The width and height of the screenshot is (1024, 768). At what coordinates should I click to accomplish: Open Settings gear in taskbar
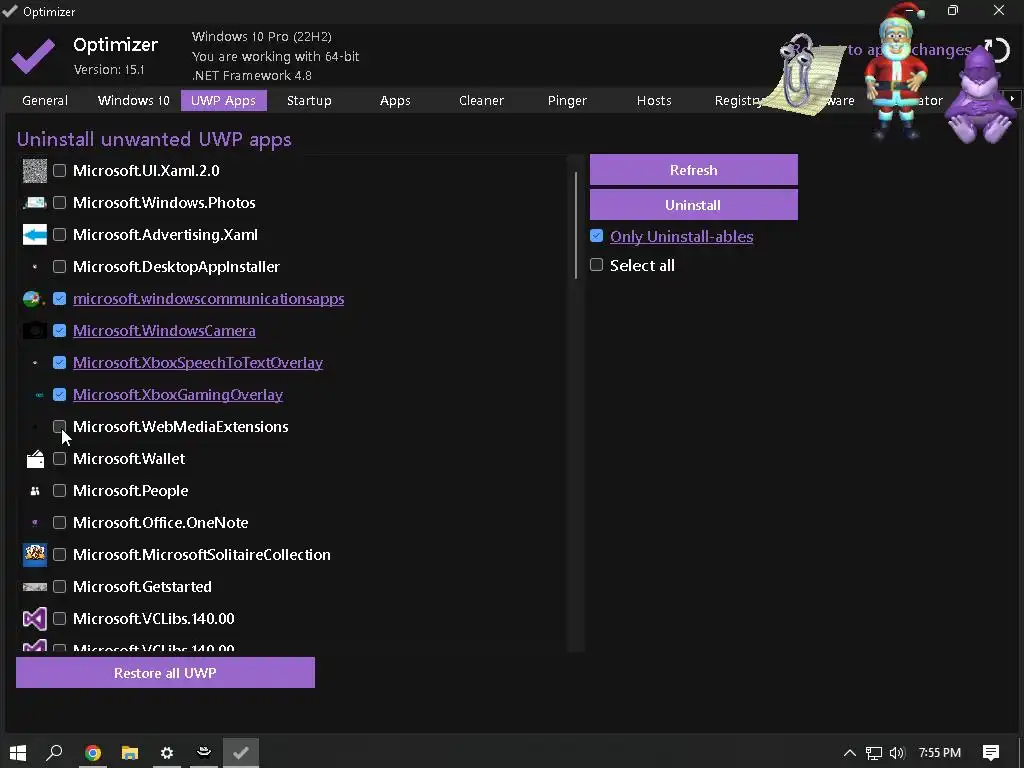tap(167, 753)
